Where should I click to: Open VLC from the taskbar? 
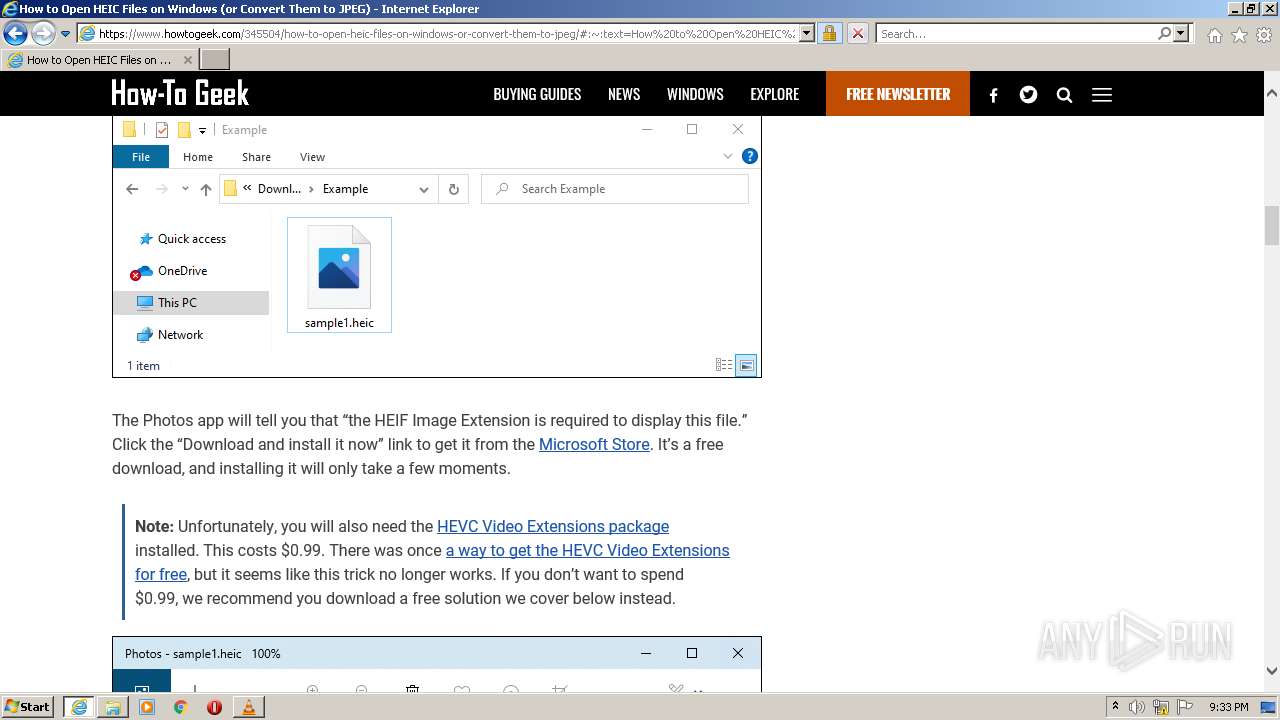tap(248, 707)
